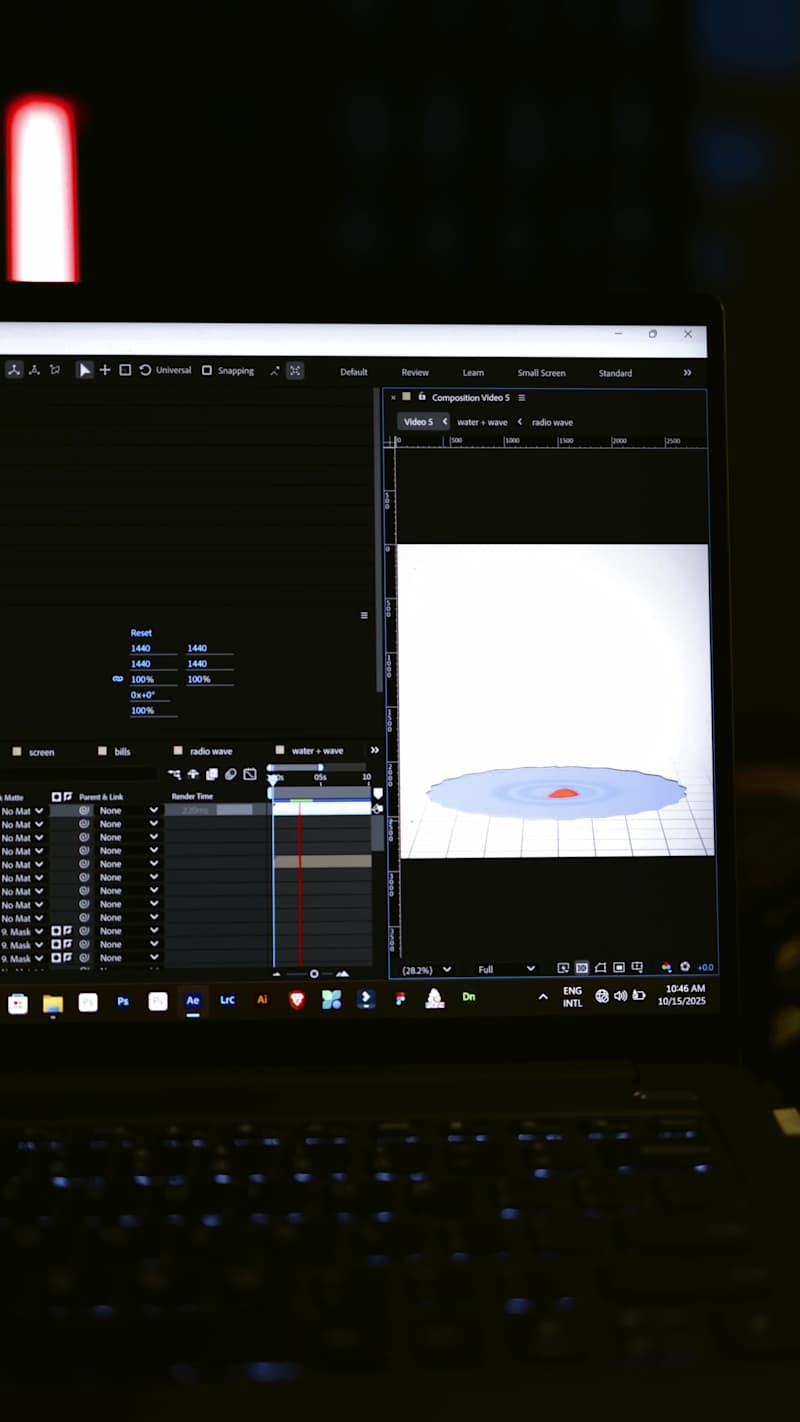Open first layer's Parent None dropdown

[128, 811]
